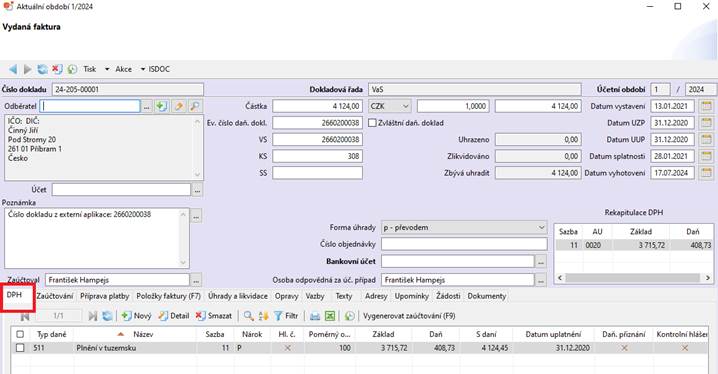Open the Úhrady a likvidace tab

point(238,296)
